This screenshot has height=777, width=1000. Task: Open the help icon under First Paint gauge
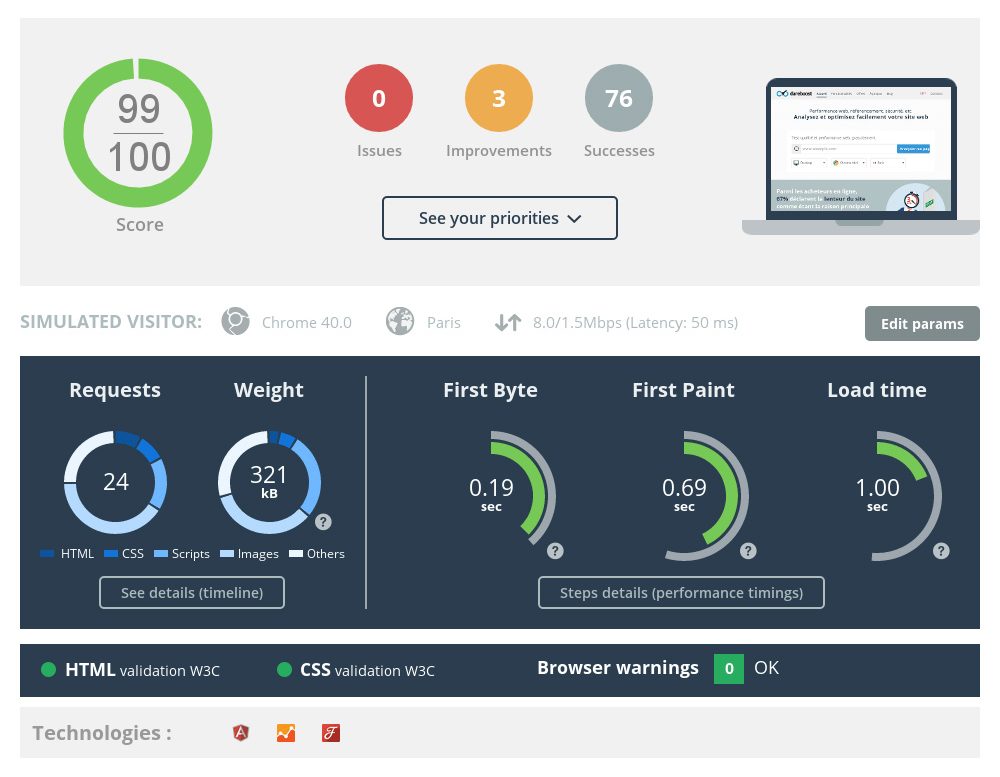tap(748, 551)
